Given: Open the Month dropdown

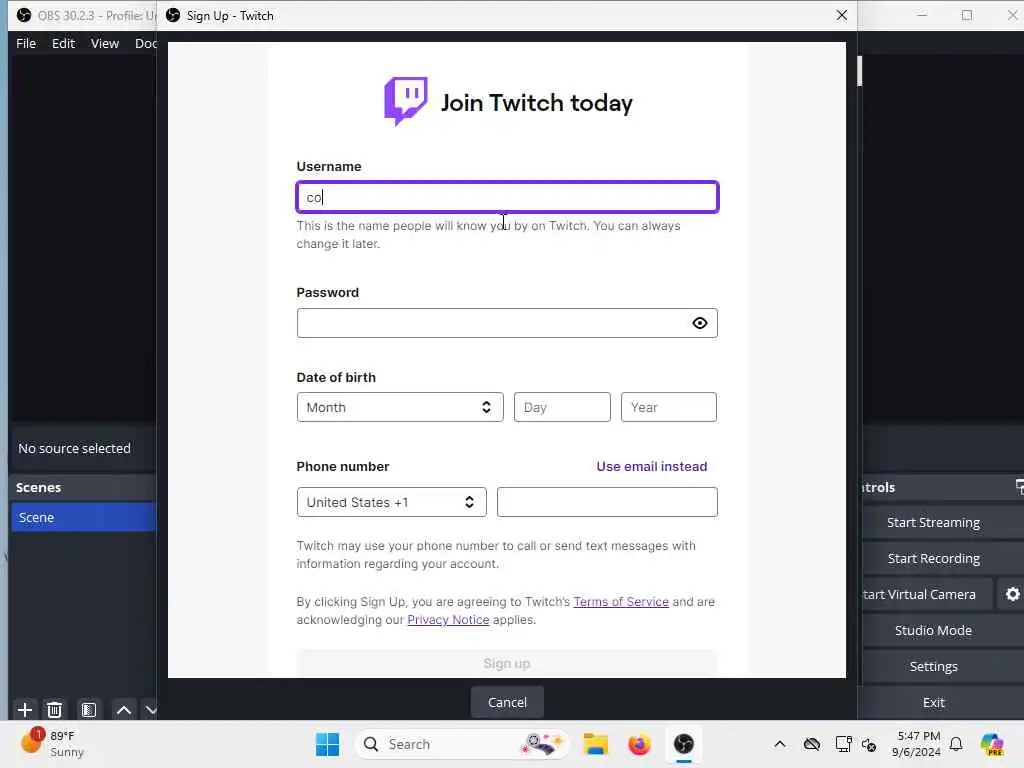Looking at the screenshot, I should tap(400, 407).
